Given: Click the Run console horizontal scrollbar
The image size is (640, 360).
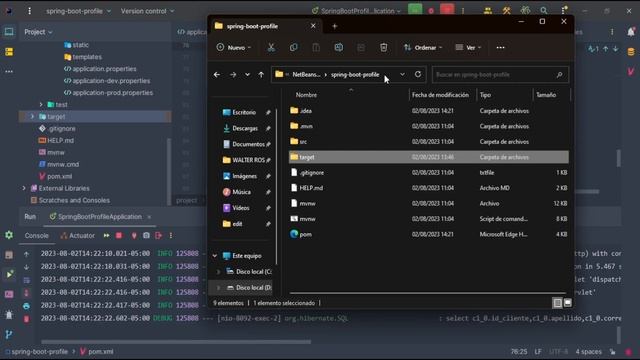Looking at the screenshot, I should coord(176,342).
